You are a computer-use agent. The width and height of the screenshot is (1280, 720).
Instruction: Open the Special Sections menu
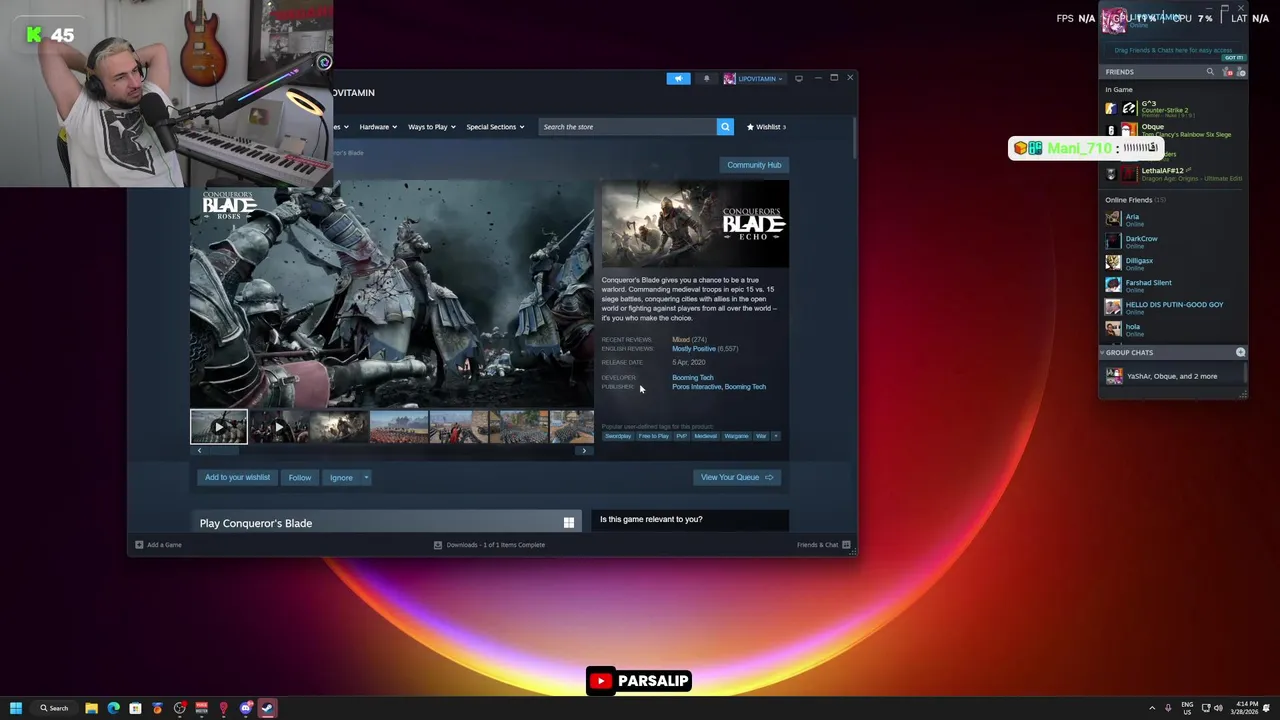point(495,127)
